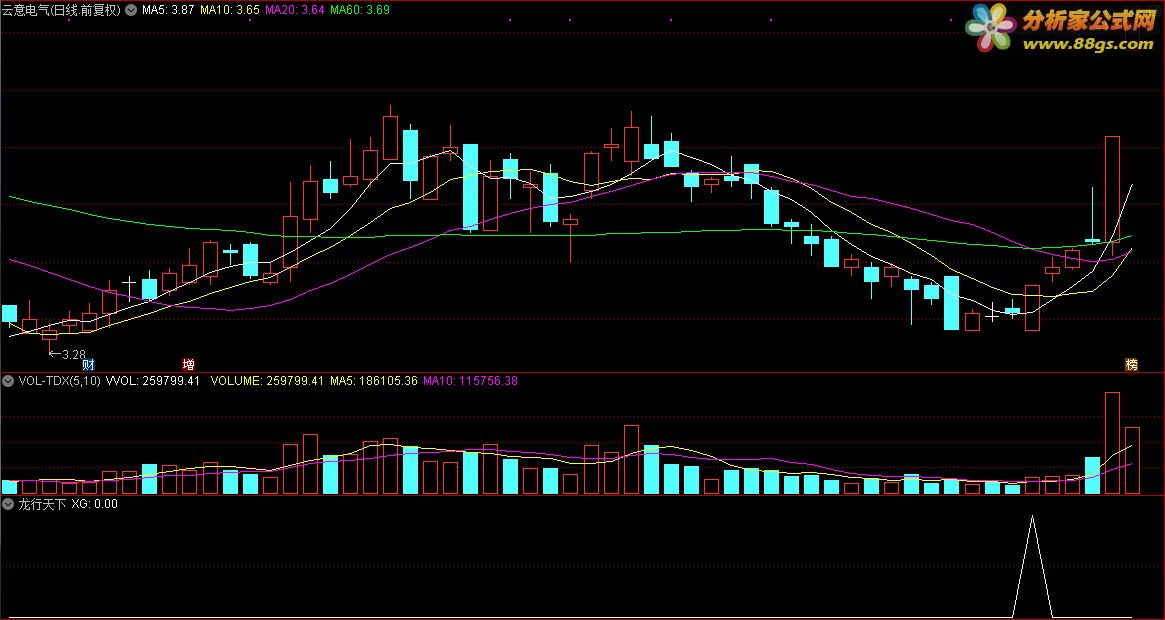
Task: Select the tallest red volume bar
Action: tap(1112, 443)
